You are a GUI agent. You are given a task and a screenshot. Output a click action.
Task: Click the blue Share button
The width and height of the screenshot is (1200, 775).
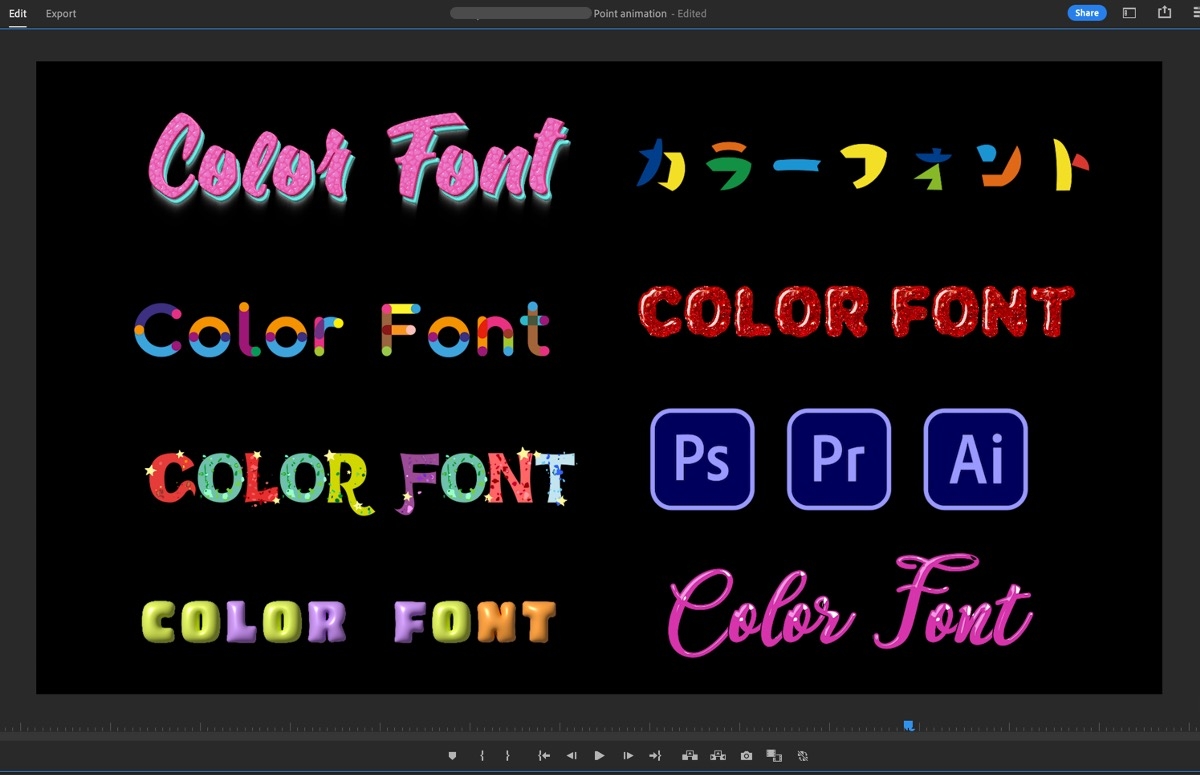pos(1087,12)
